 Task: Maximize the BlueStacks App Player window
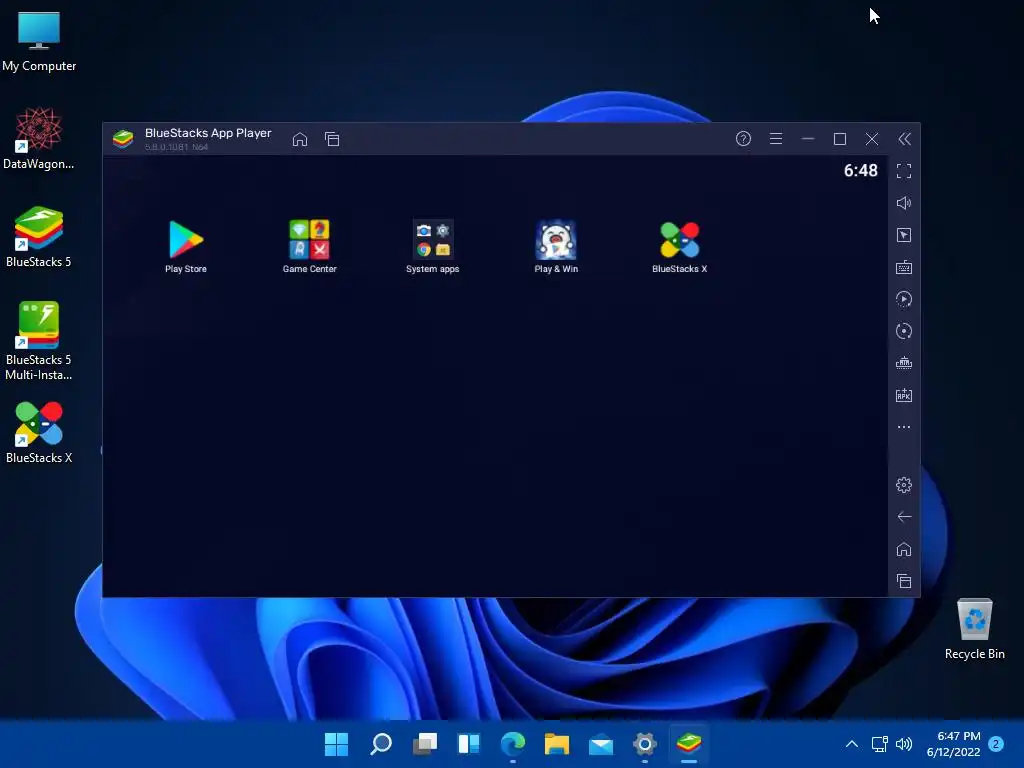click(x=840, y=138)
